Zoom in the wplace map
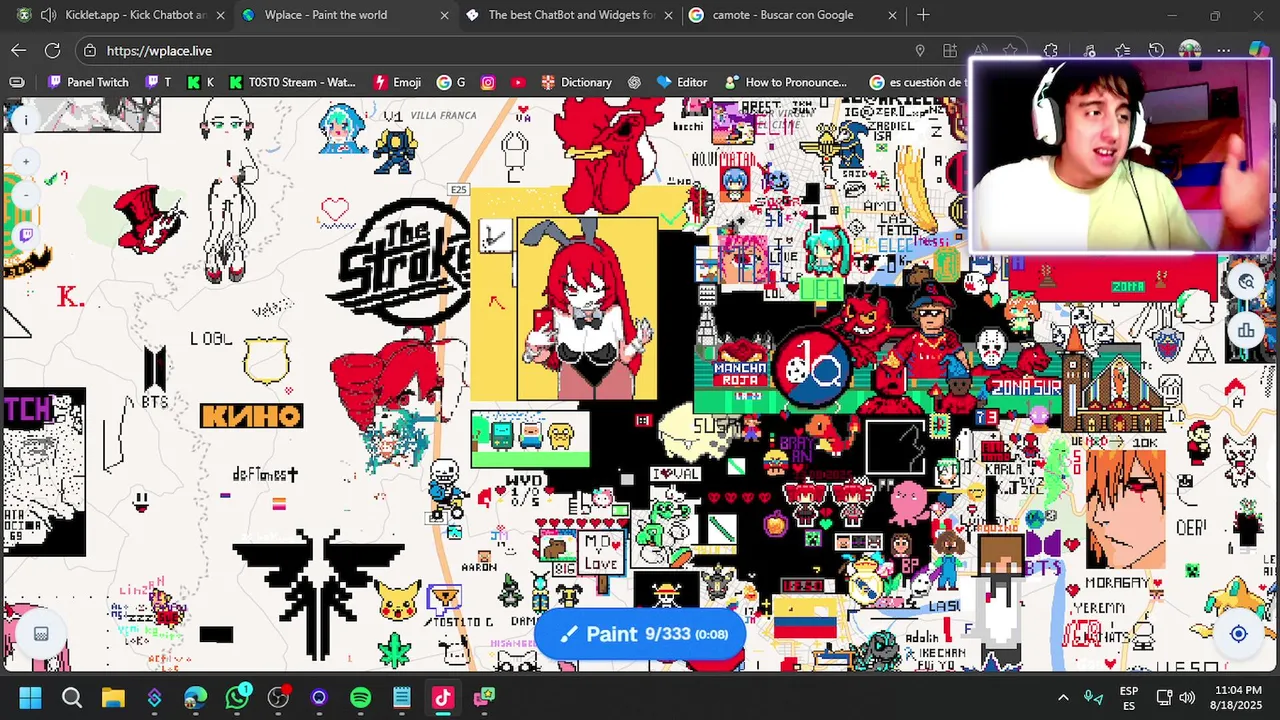 click(x=26, y=161)
